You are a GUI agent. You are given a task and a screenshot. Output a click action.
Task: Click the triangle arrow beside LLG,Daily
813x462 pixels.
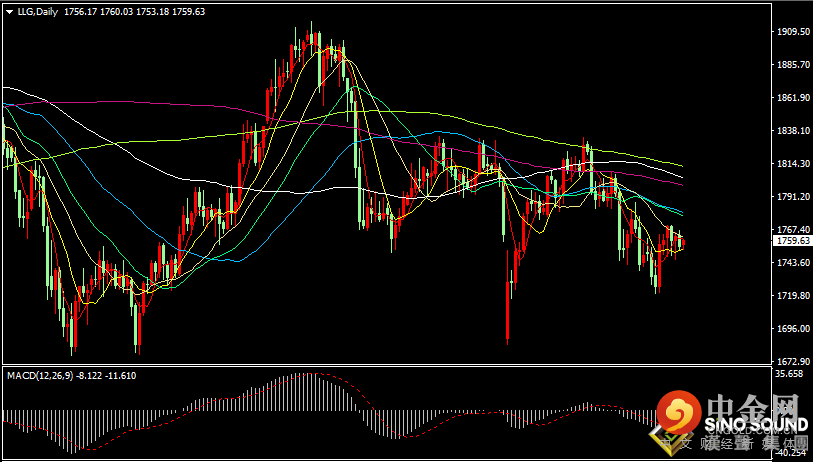point(10,11)
